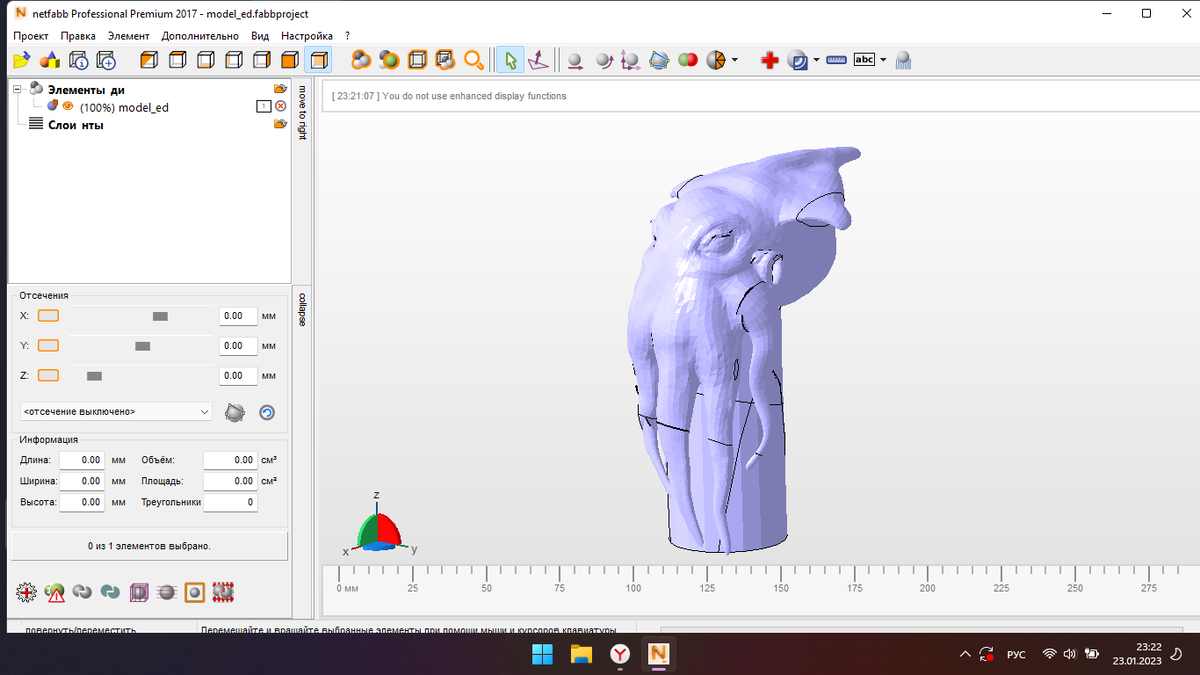Open the Правка menu
Viewport: 1200px width, 675px height.
pyautogui.click(x=78, y=35)
